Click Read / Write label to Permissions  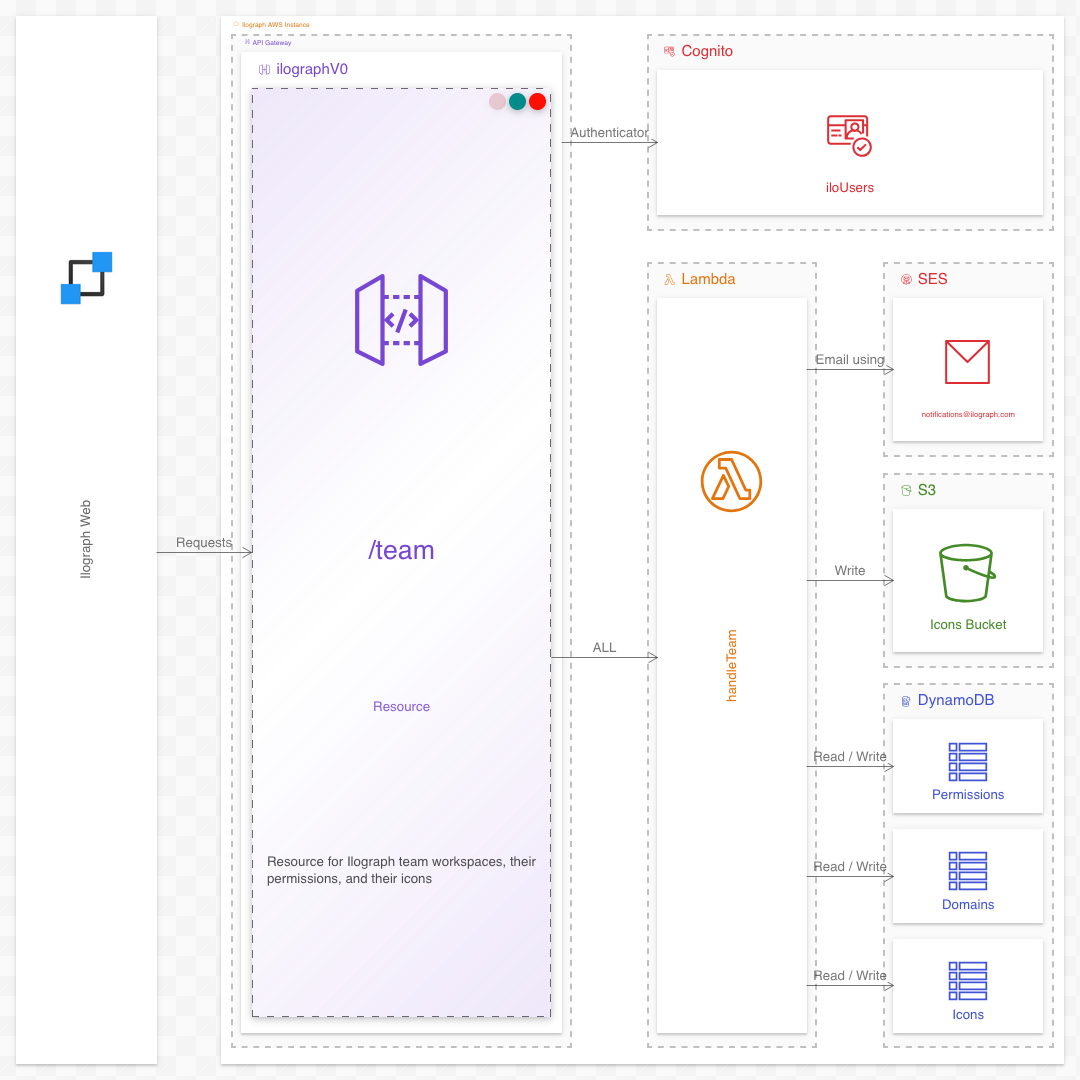pyautogui.click(x=849, y=756)
